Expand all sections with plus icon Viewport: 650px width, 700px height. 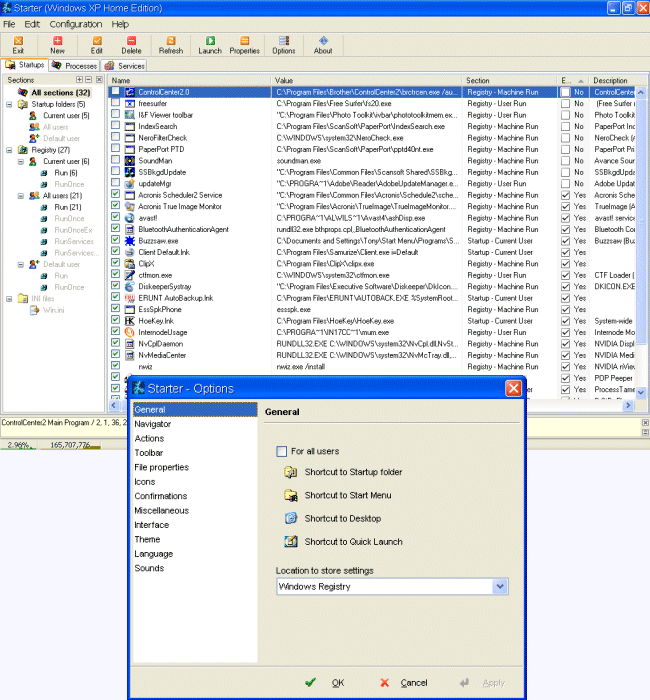pos(79,79)
